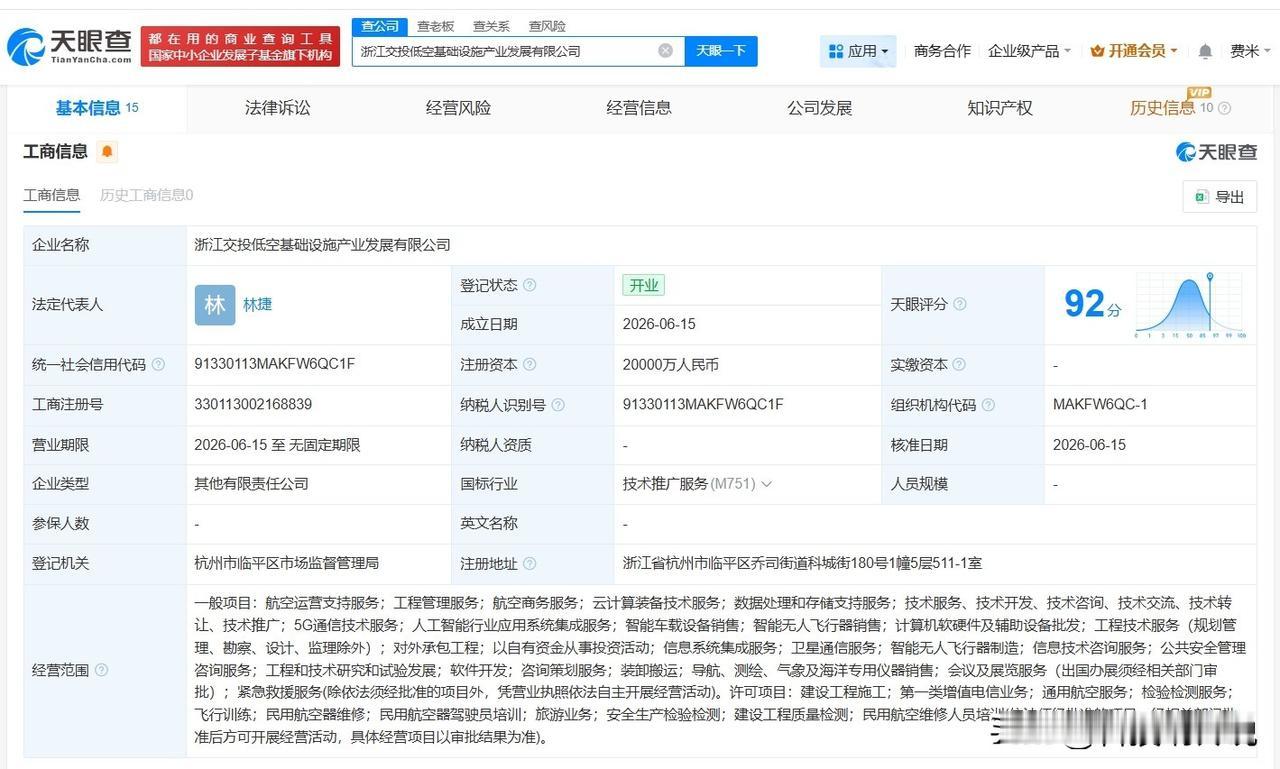Screen dimensions: 1280x769
Task: Click the 开业 status badge
Action: point(643,285)
